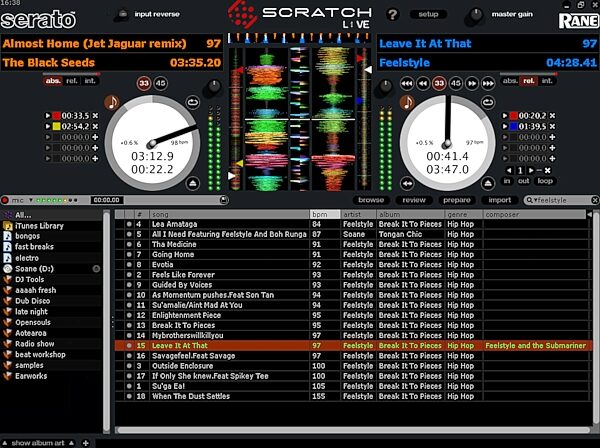Clear the feelstyle search field
Viewport: 600px width, 448px height.
tap(594, 200)
